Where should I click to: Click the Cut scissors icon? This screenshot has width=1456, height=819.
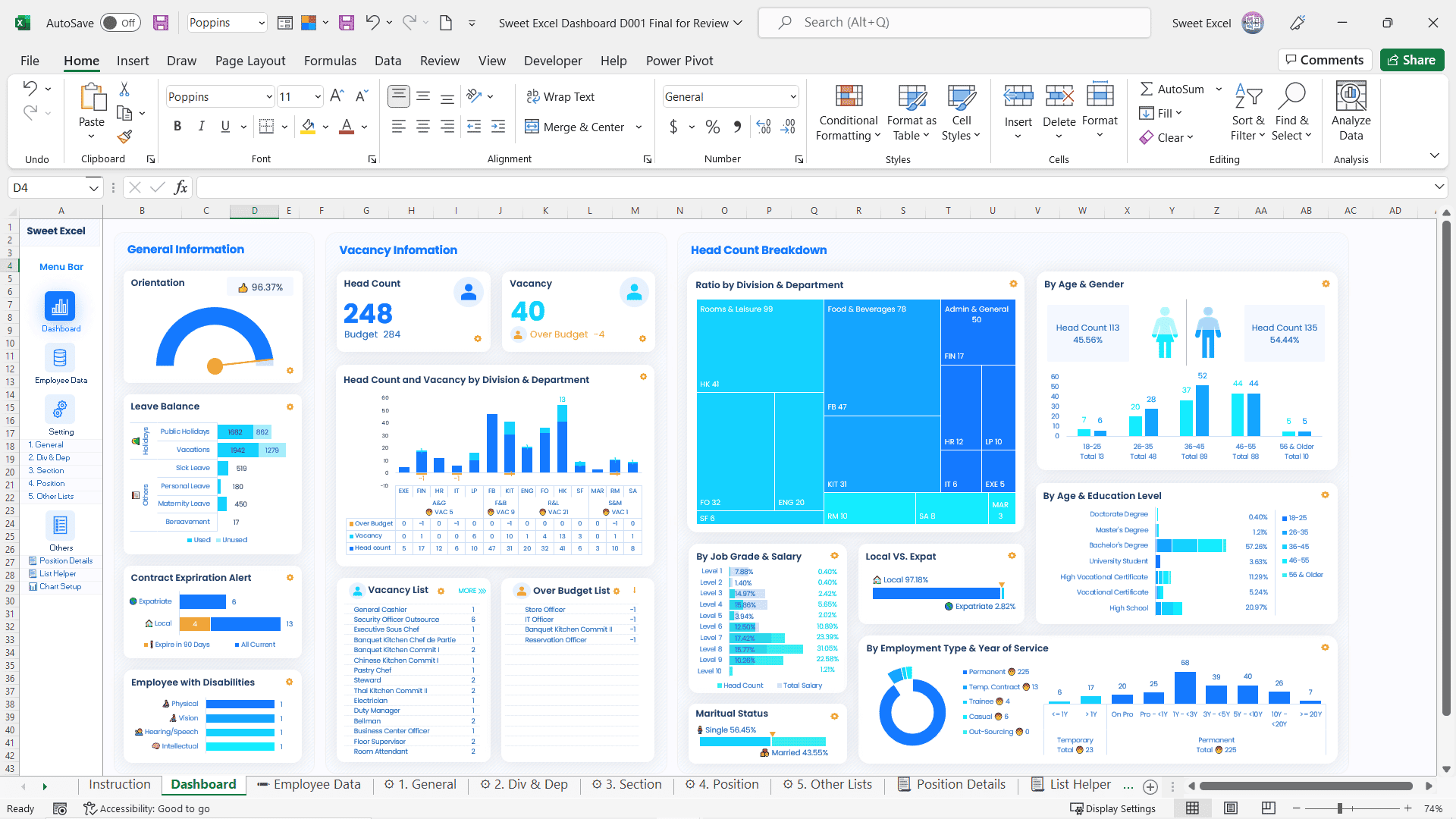[x=124, y=89]
